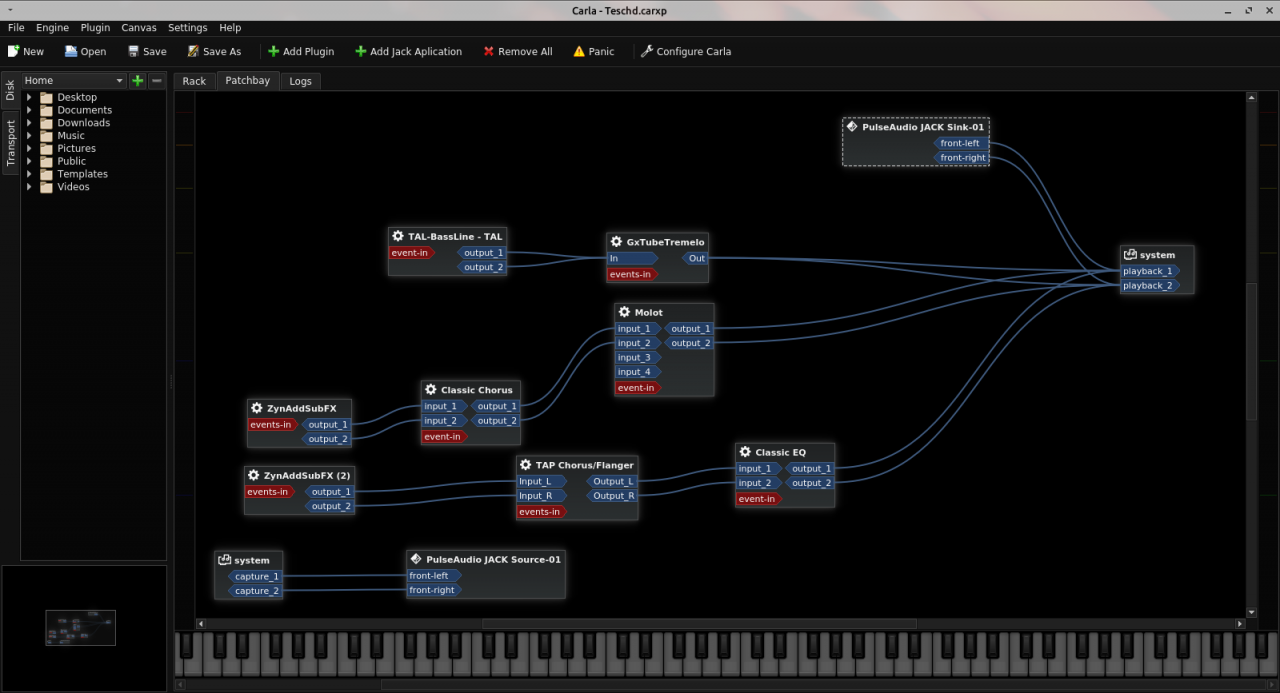
Task: Click the PulseAudio JACK Source-01 node icon
Action: click(416, 559)
